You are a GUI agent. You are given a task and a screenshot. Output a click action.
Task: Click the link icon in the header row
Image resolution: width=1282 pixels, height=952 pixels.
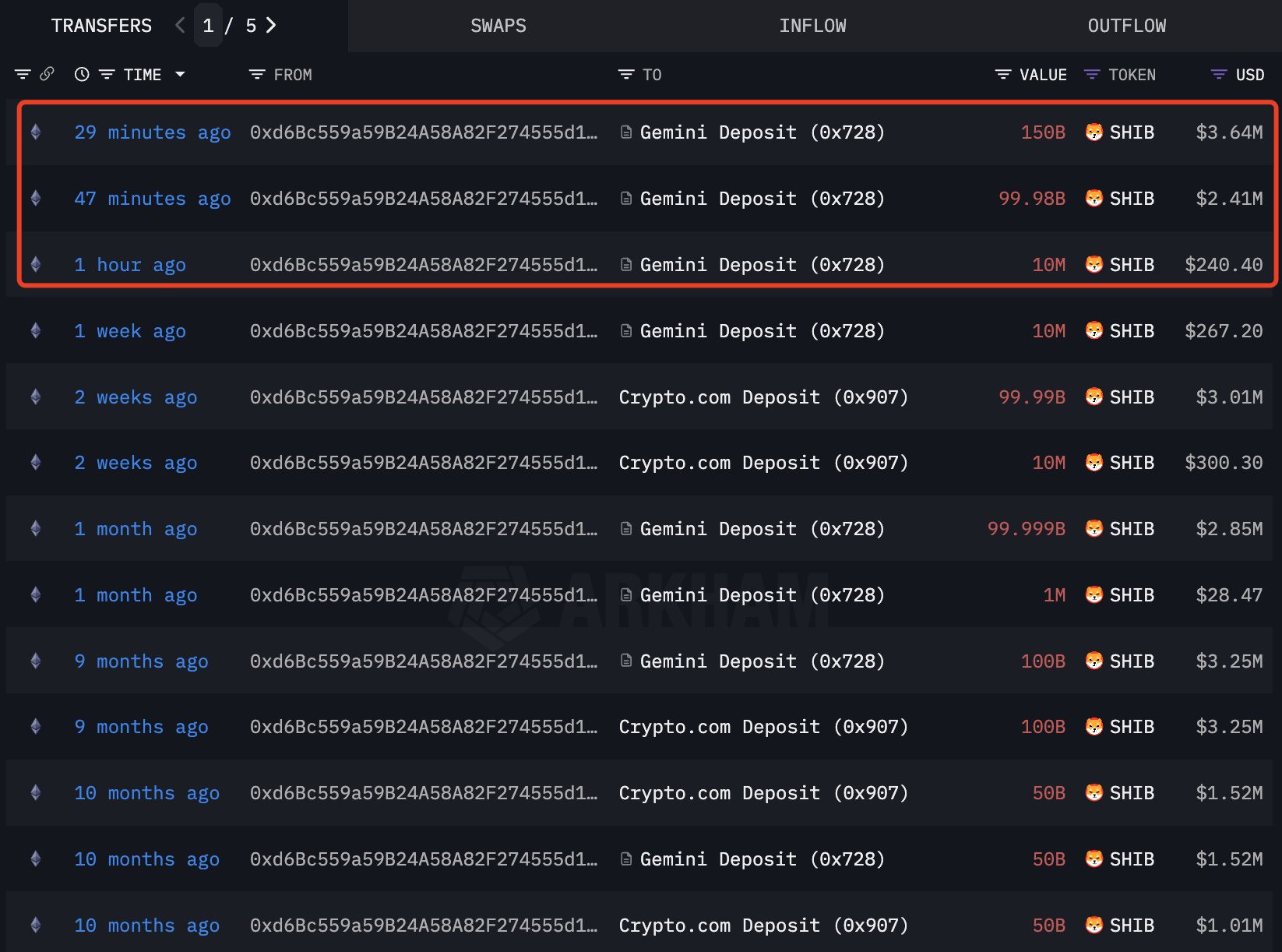click(48, 74)
